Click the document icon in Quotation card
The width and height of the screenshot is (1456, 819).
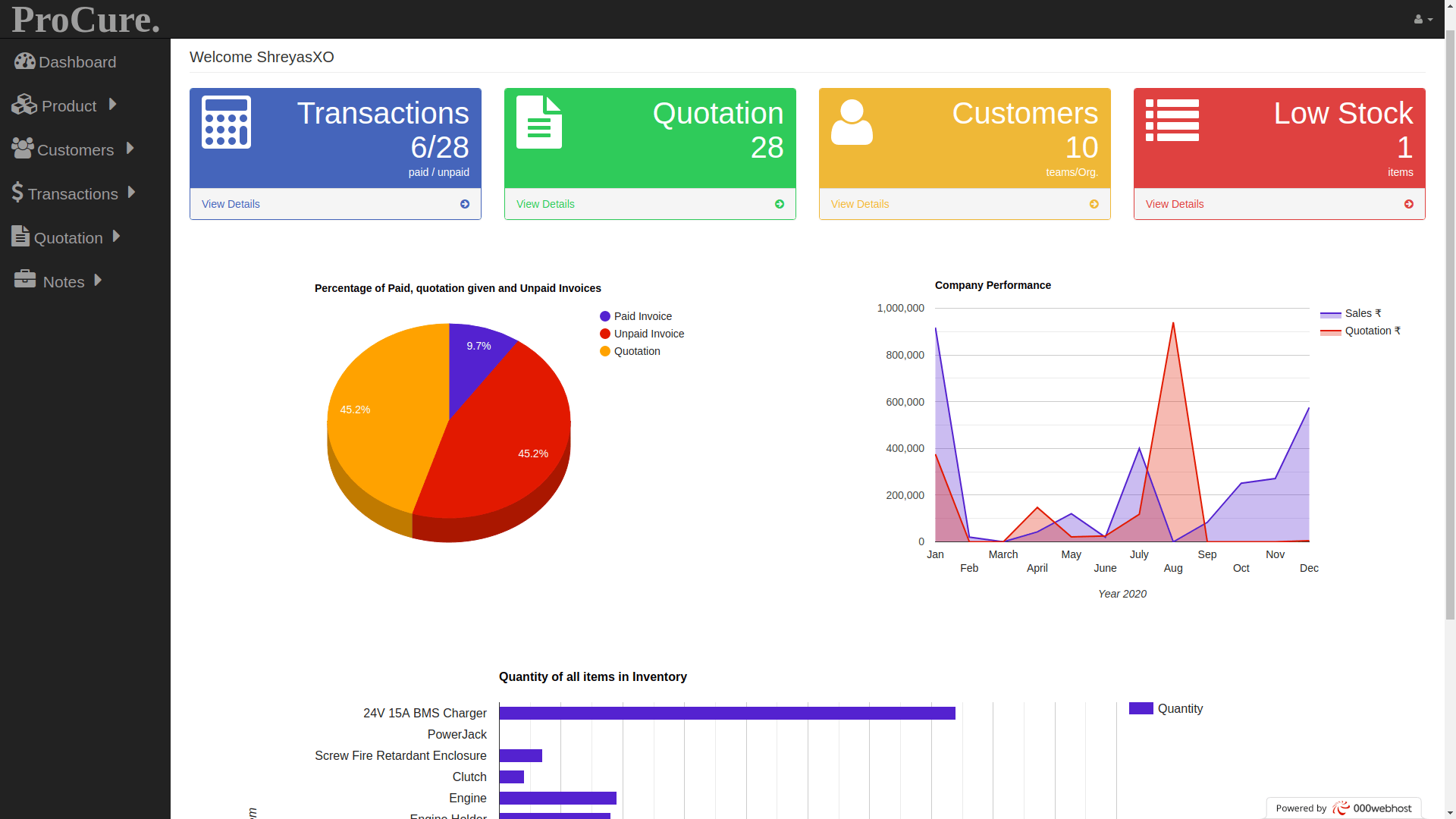click(x=539, y=122)
